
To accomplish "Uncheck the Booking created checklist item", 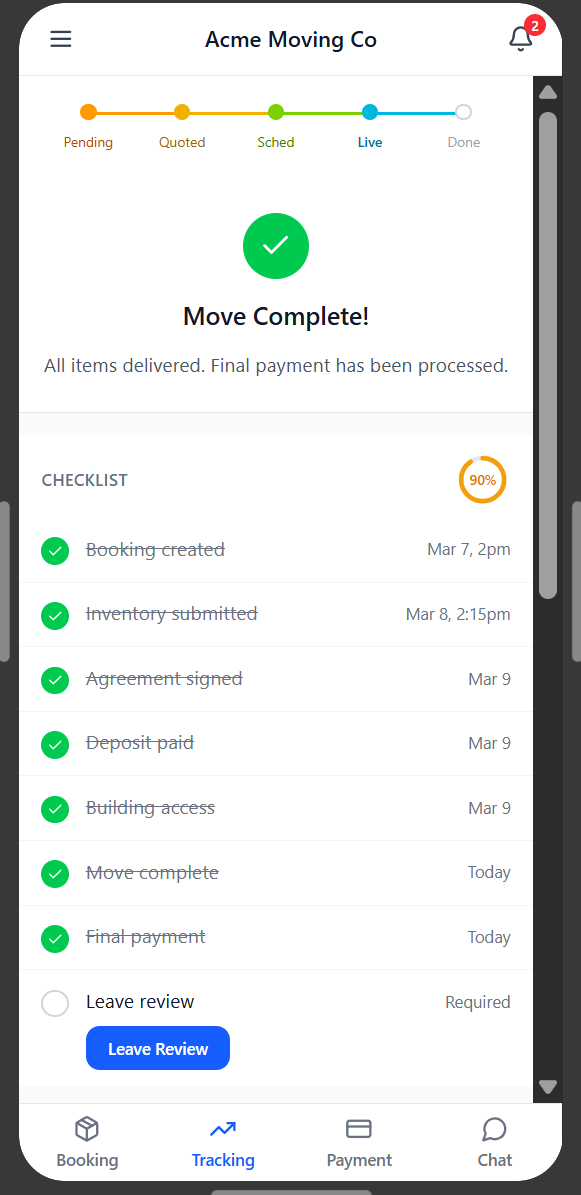I will 55,550.
